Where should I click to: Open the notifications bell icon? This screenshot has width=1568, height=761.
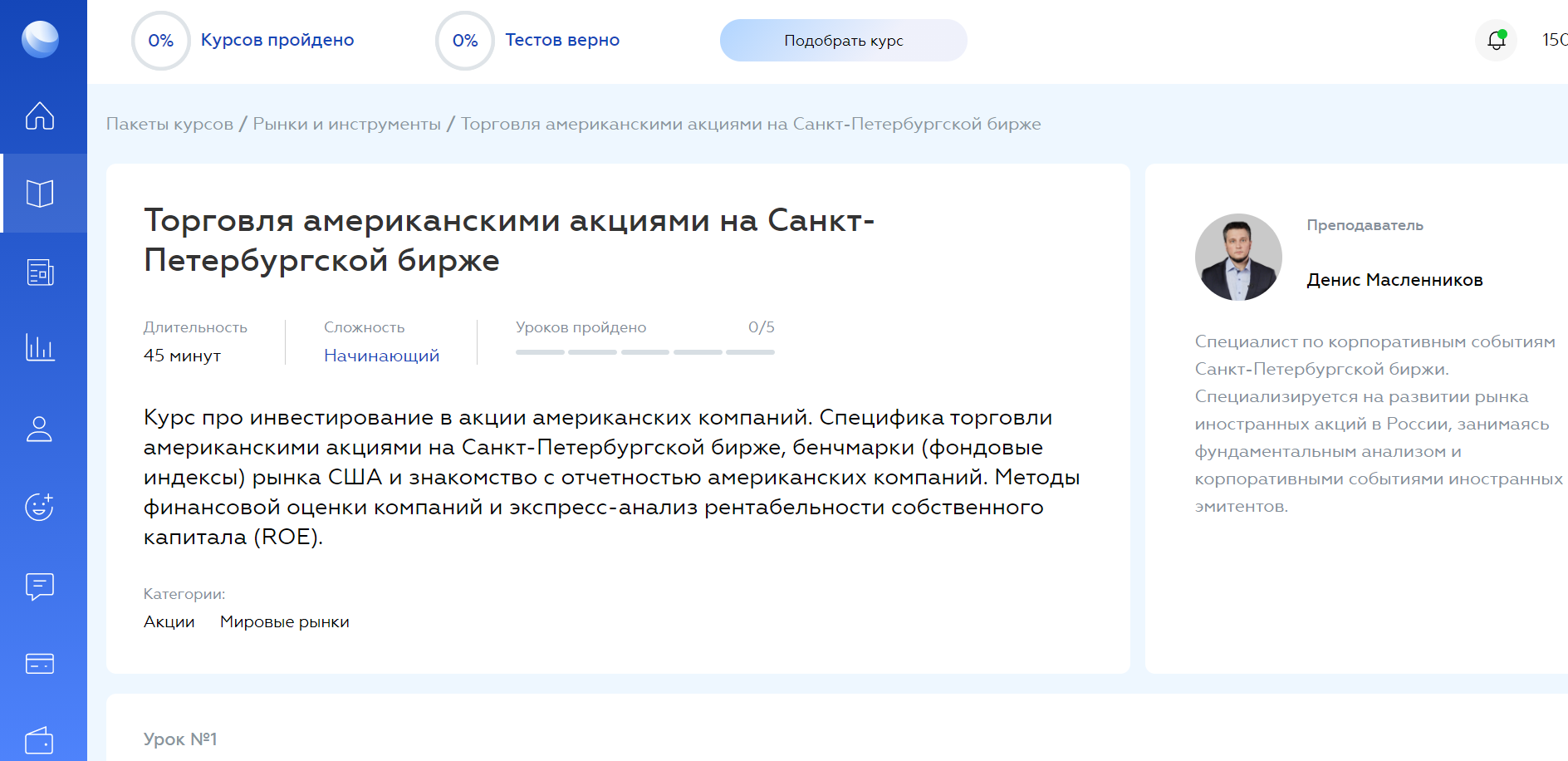pos(1496,40)
